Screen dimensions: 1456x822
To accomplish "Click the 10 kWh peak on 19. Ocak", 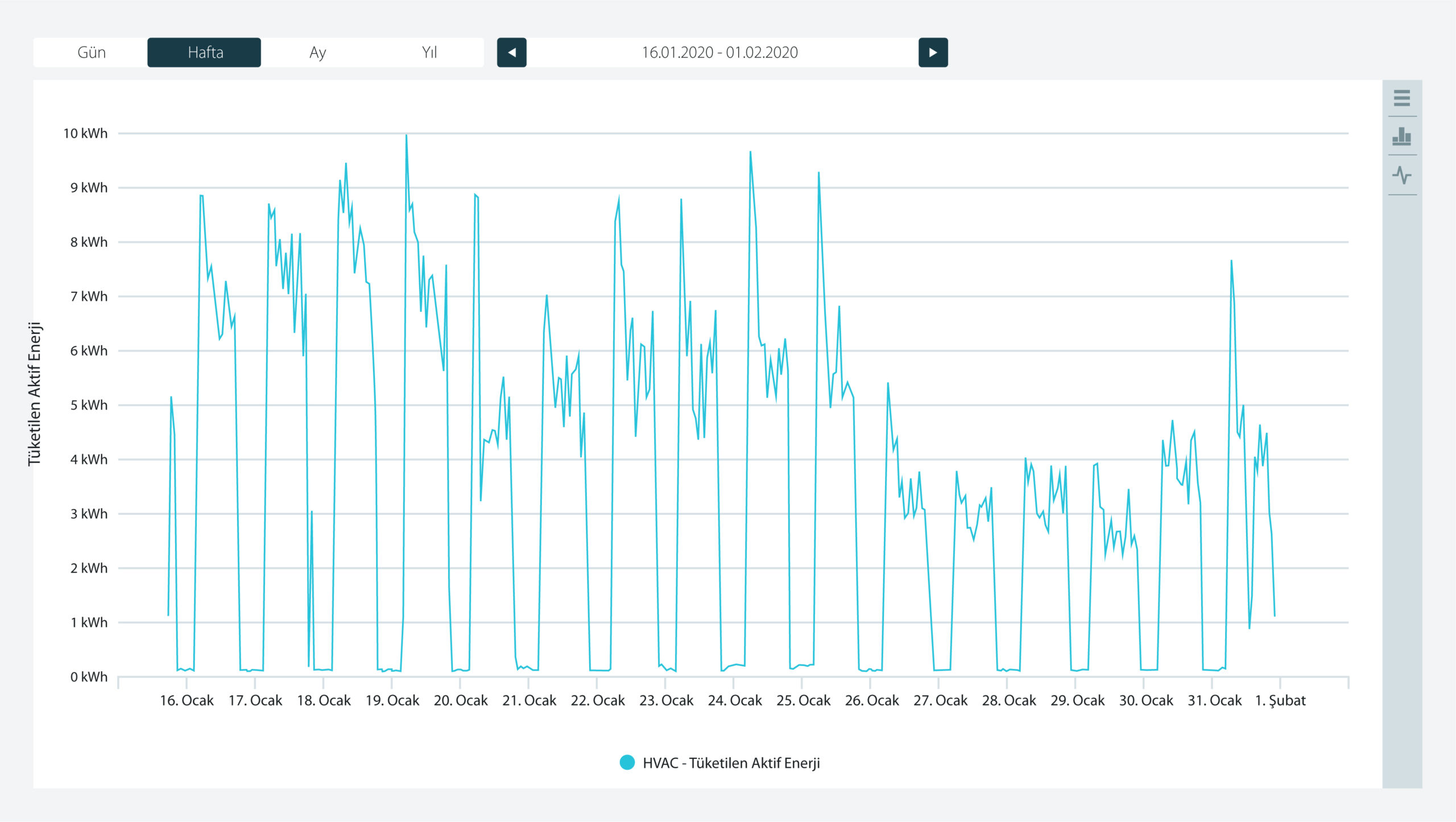I will (406, 135).
